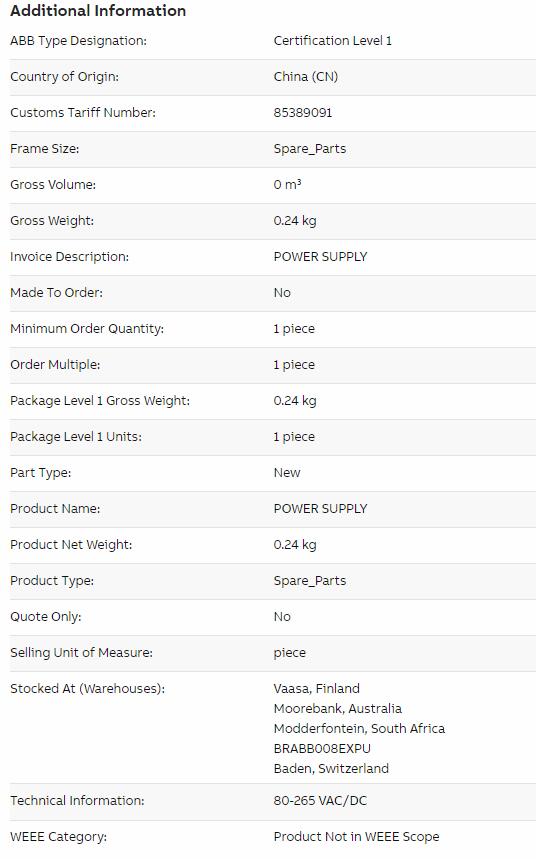Click the Product Not in WEEE Scope text
Viewport: 536px width, 859px height.
[357, 837]
